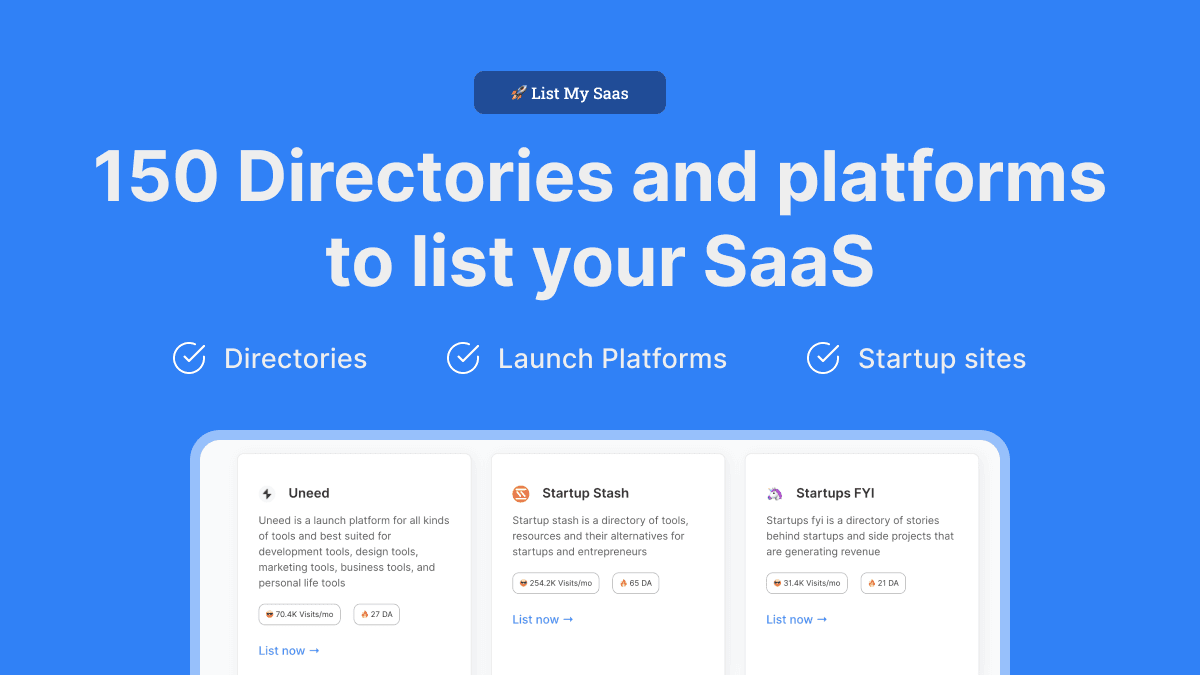Image resolution: width=1200 pixels, height=675 pixels.
Task: Click the Startup sites feature label
Action: click(x=942, y=358)
